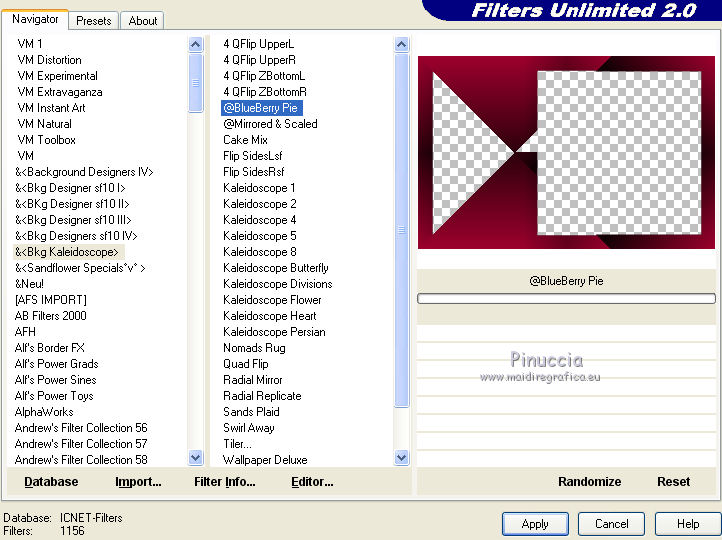Select VM Toolbox category
This screenshot has width=722, height=540.
(47, 140)
